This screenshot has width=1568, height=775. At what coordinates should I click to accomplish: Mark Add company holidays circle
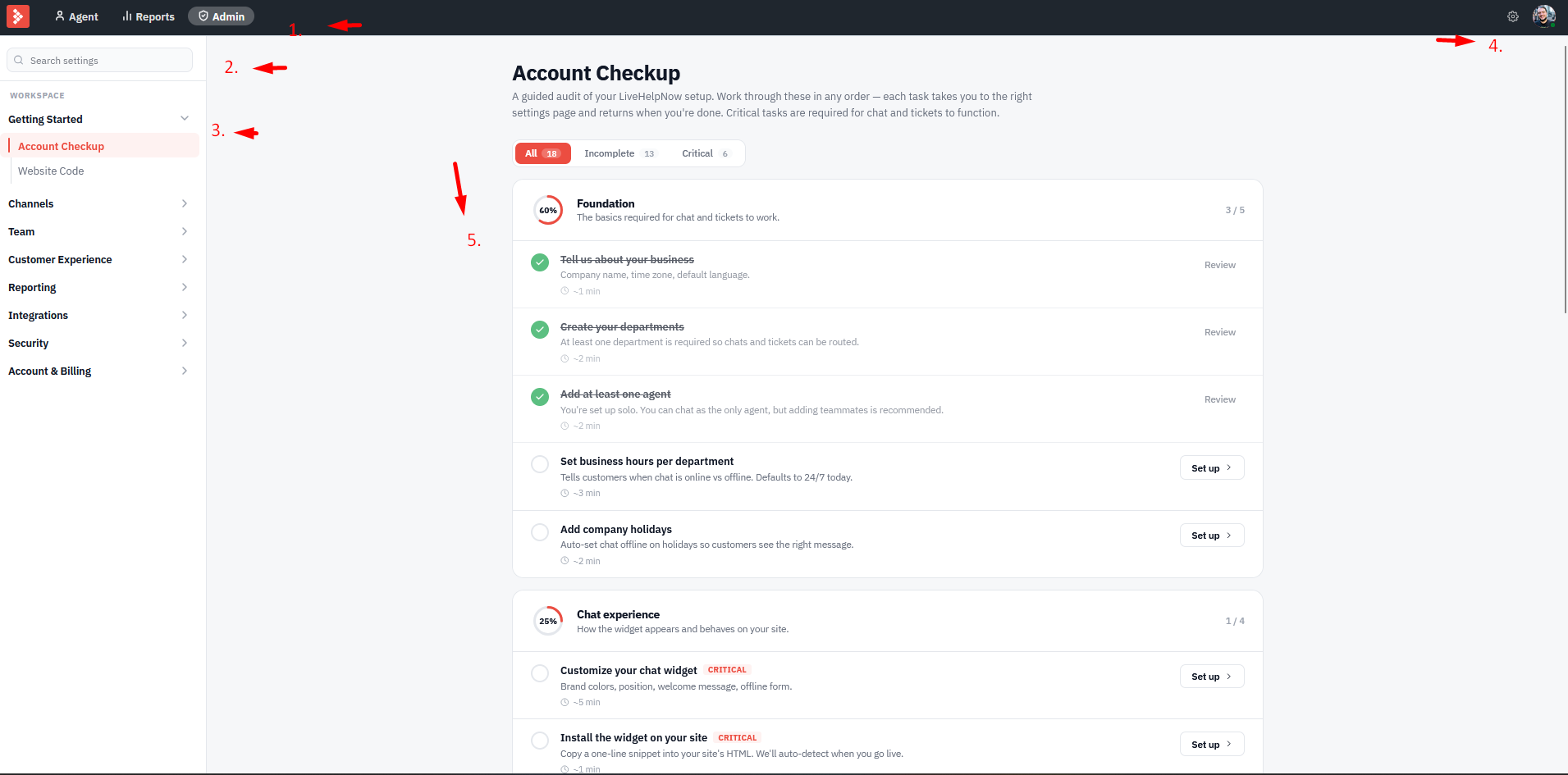[x=540, y=532]
